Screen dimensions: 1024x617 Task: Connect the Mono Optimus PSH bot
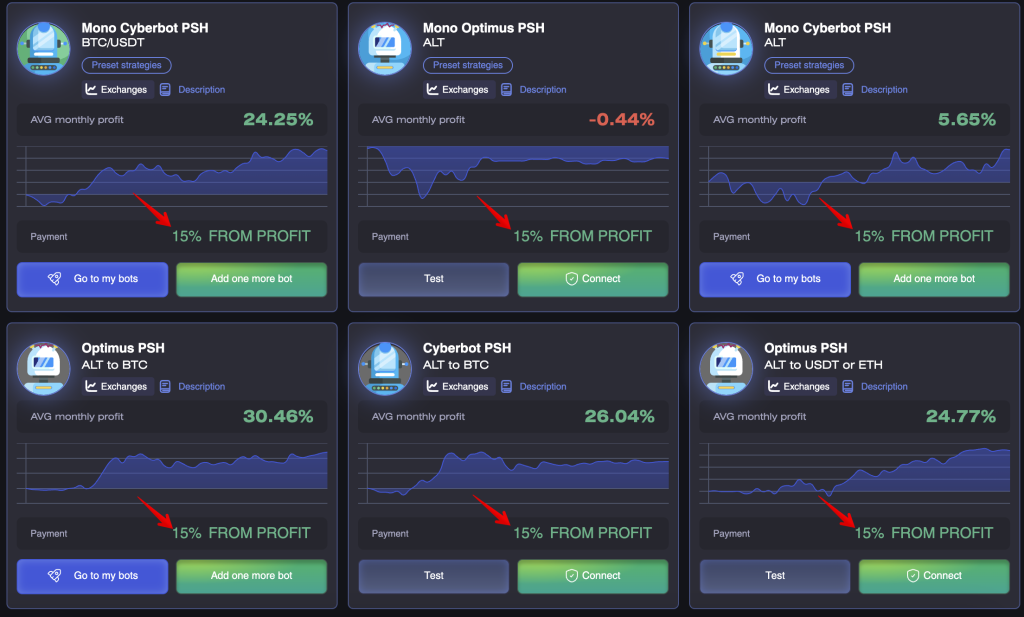[593, 279]
